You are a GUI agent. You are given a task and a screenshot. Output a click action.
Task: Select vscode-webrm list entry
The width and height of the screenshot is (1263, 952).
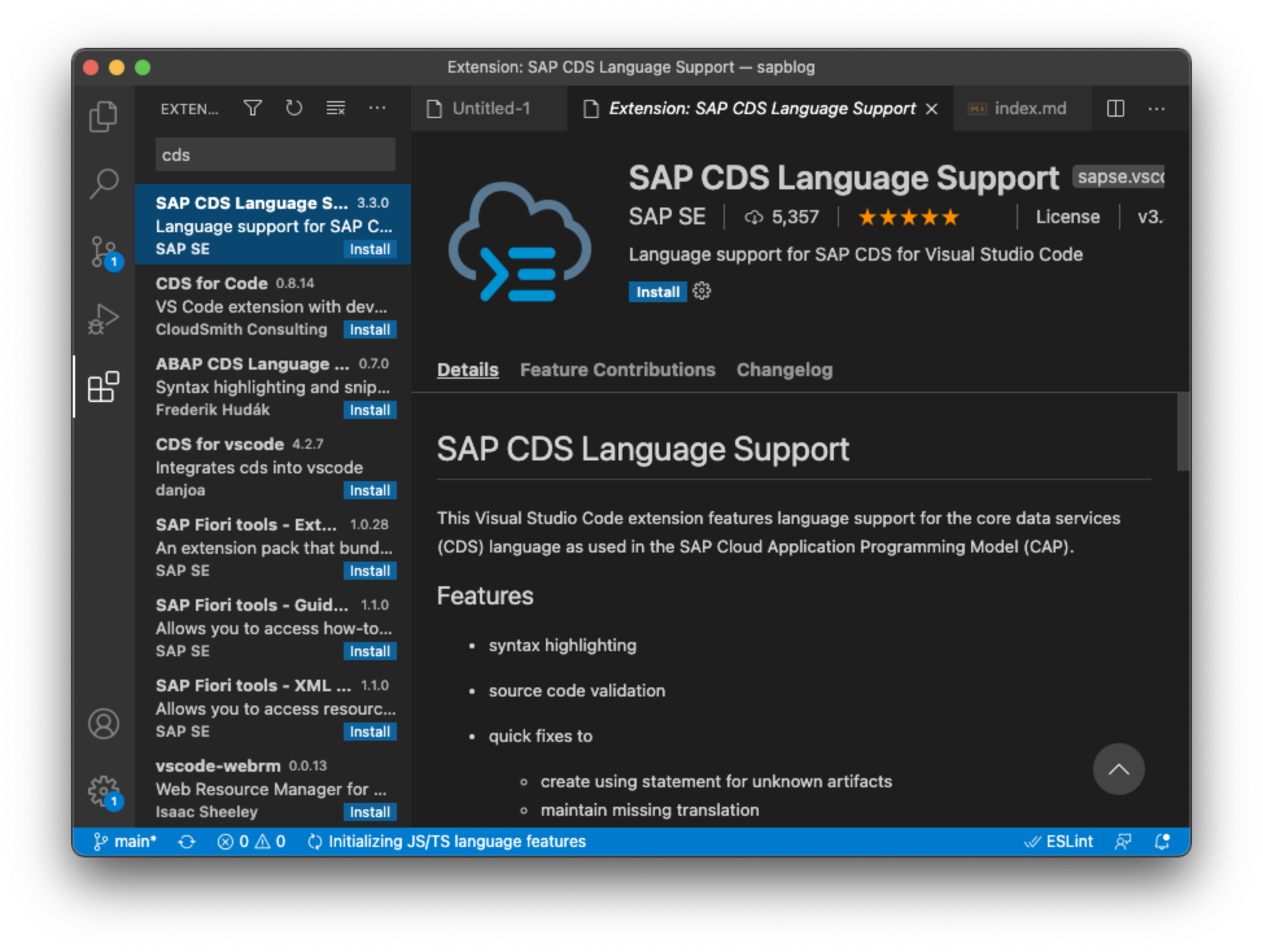pos(273,788)
